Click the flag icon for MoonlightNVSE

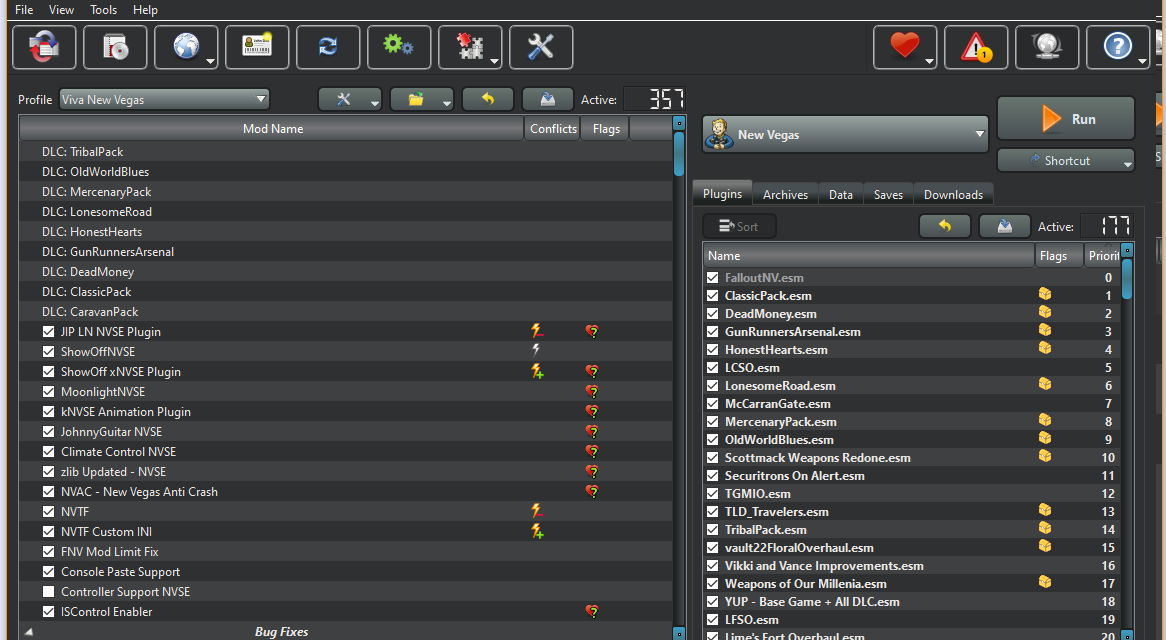592,391
